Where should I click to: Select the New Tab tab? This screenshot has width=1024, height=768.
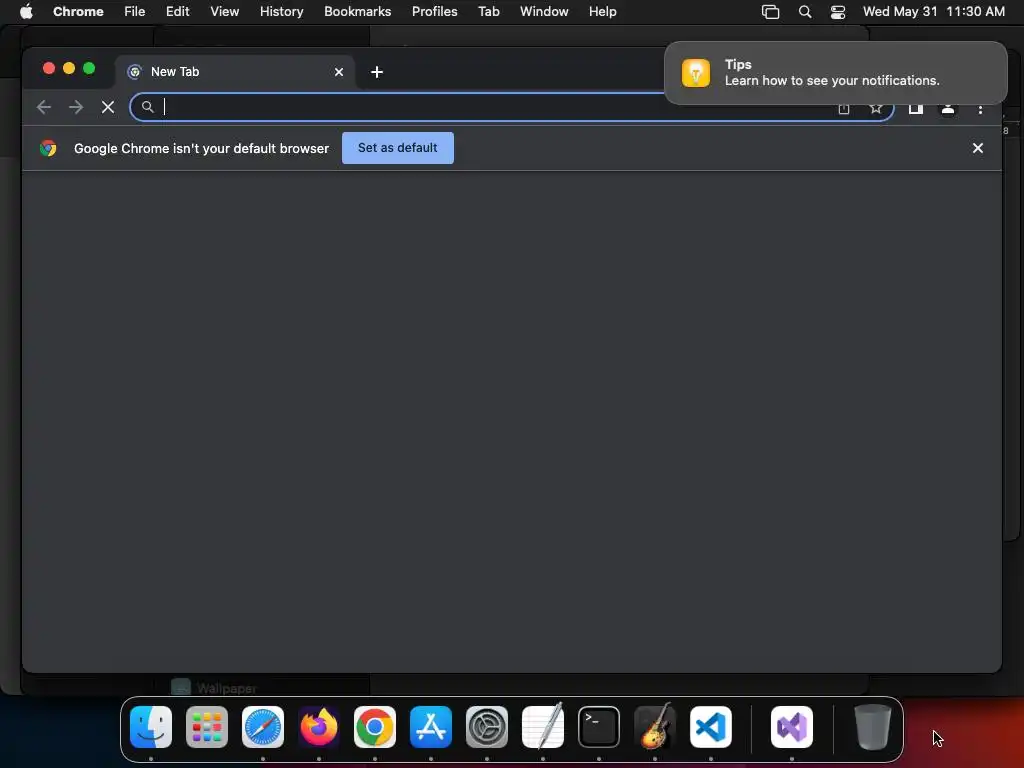[x=235, y=72]
